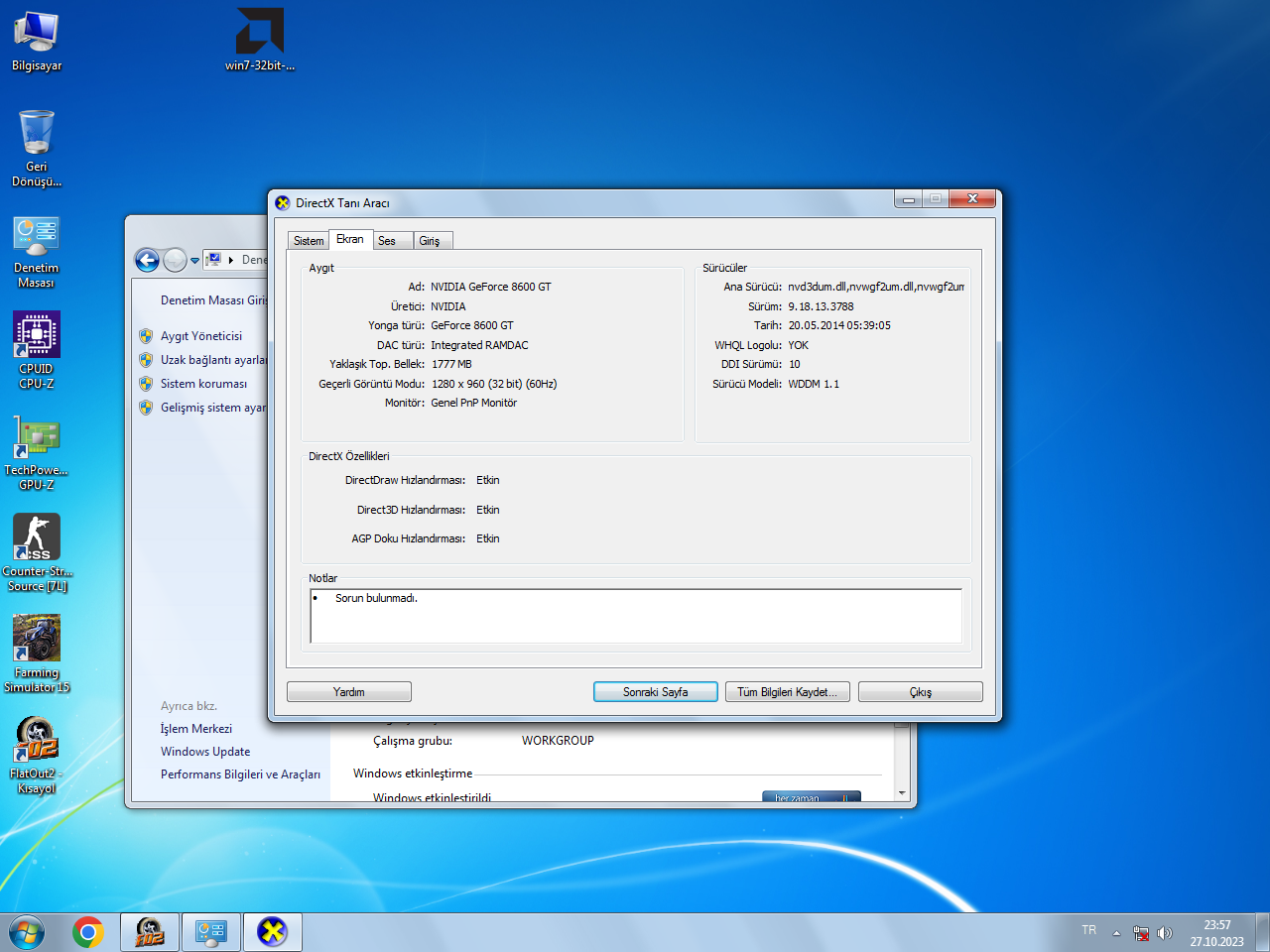This screenshot has height=952, width=1270.
Task: Switch to the Sistem tab
Action: point(309,241)
